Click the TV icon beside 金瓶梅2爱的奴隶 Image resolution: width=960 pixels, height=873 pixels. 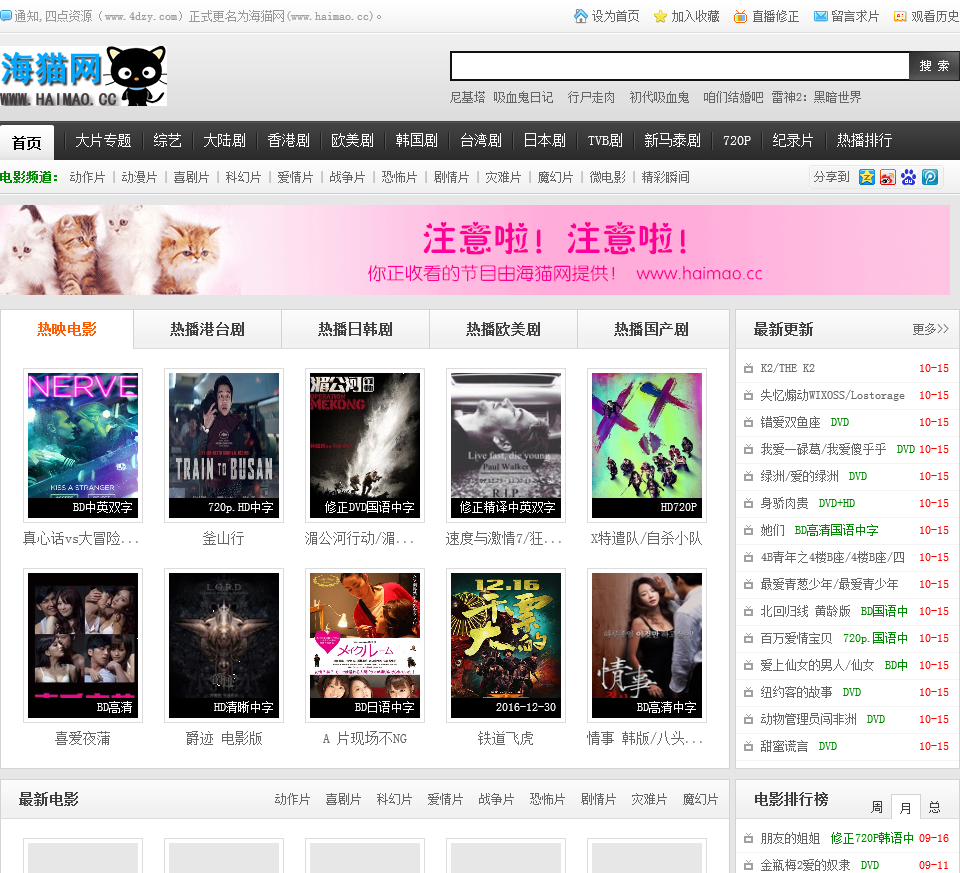(748, 865)
